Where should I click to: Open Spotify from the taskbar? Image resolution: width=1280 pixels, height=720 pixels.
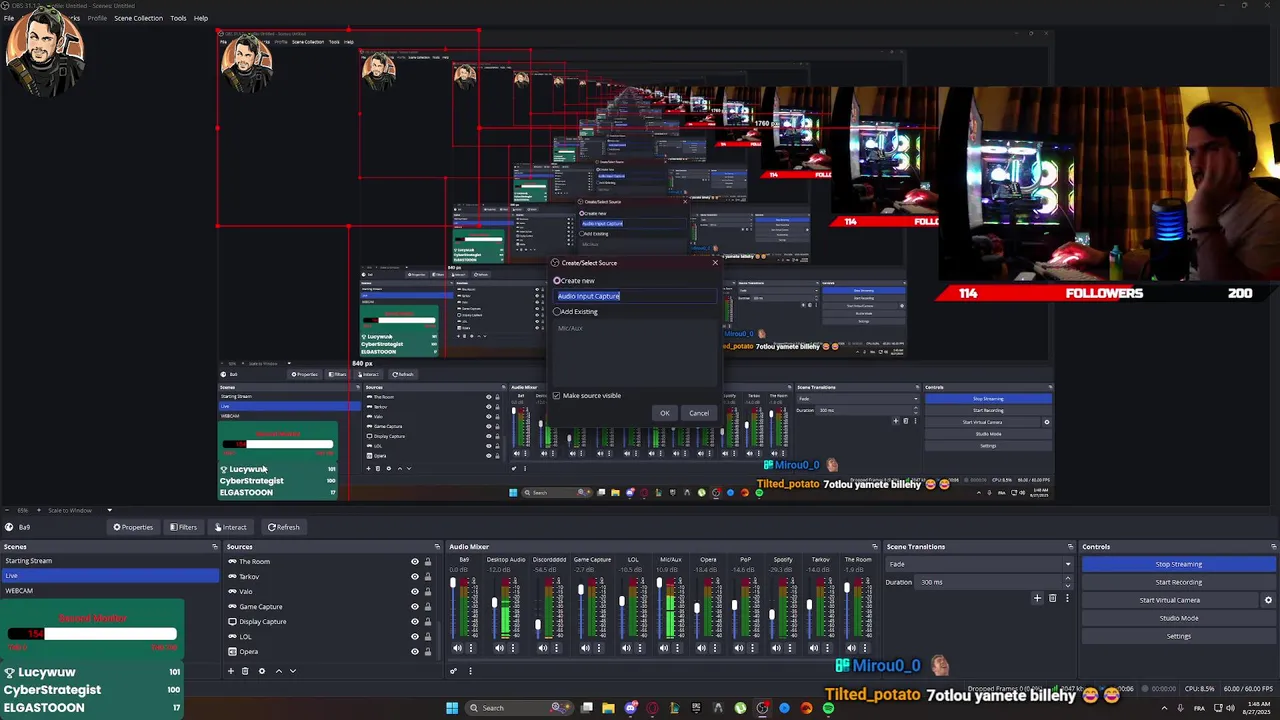pyautogui.click(x=828, y=708)
